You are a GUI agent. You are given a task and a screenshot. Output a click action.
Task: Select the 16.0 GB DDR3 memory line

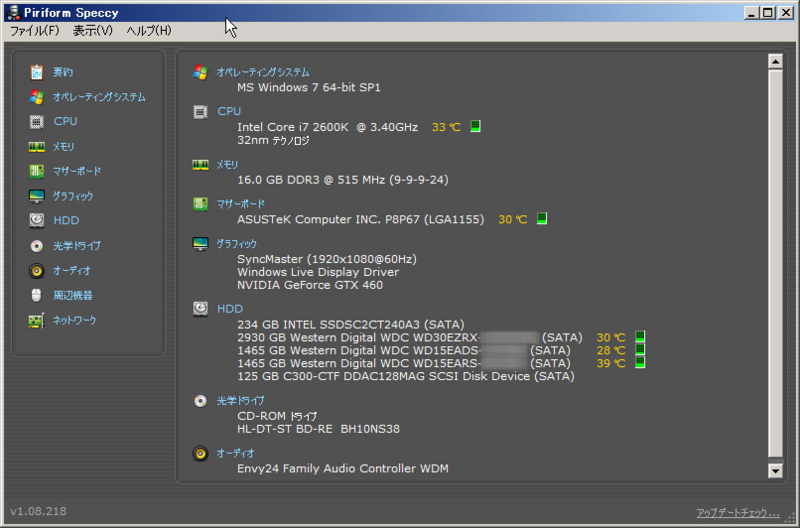click(343, 180)
